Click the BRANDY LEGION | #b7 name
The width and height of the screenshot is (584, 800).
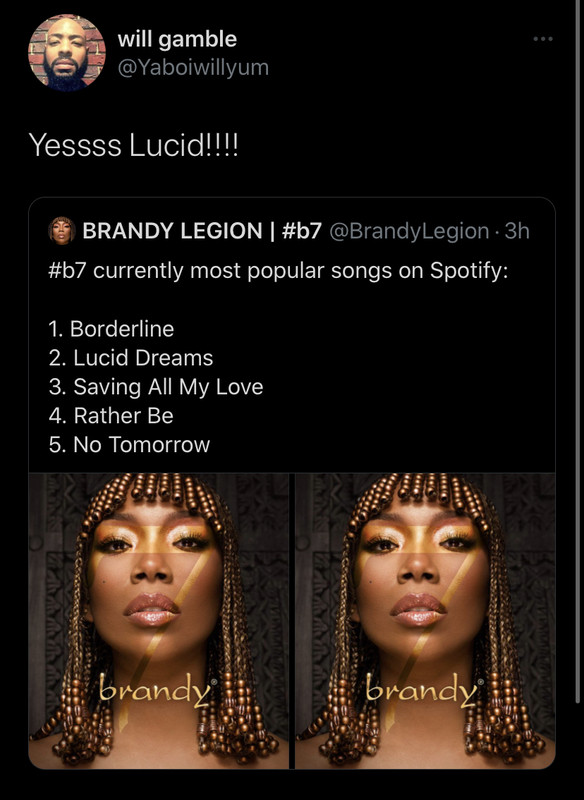[202, 231]
